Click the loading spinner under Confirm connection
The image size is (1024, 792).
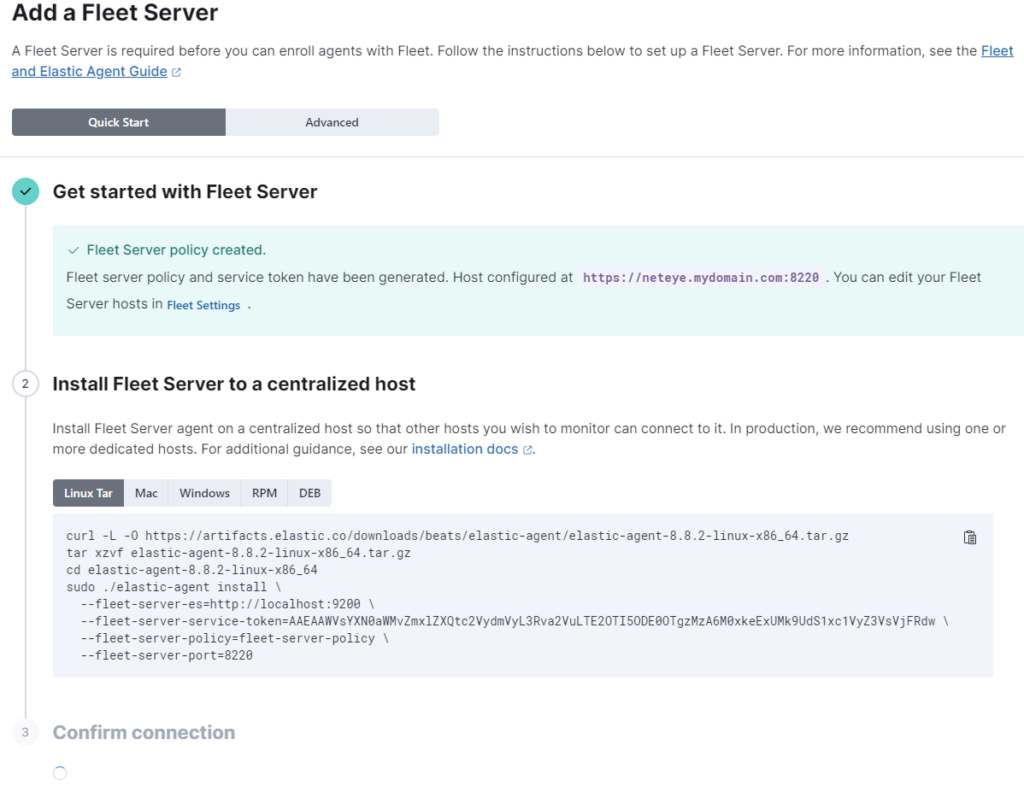(x=59, y=773)
